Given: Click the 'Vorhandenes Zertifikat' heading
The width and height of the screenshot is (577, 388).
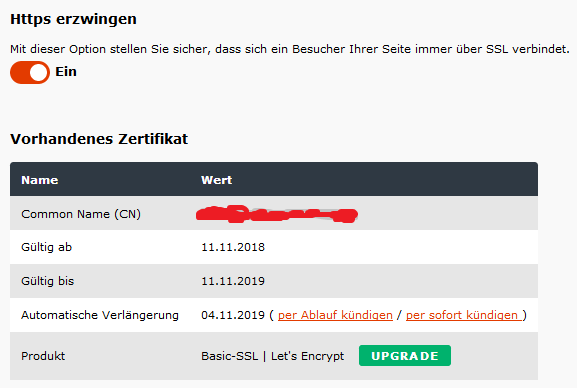Looking at the screenshot, I should click(x=99, y=139).
